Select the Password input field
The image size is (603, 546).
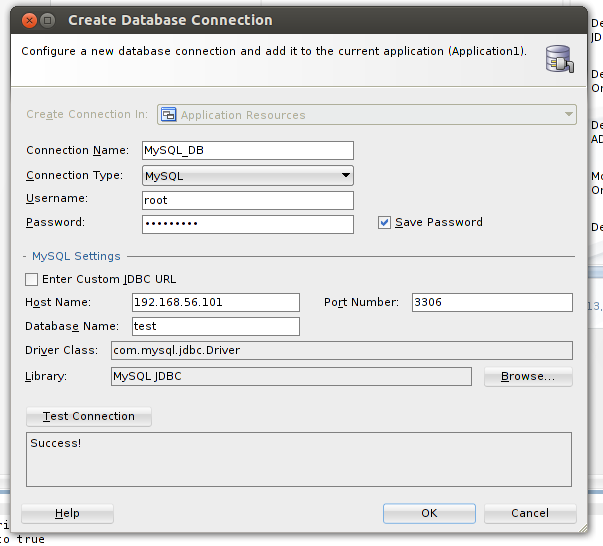click(248, 224)
